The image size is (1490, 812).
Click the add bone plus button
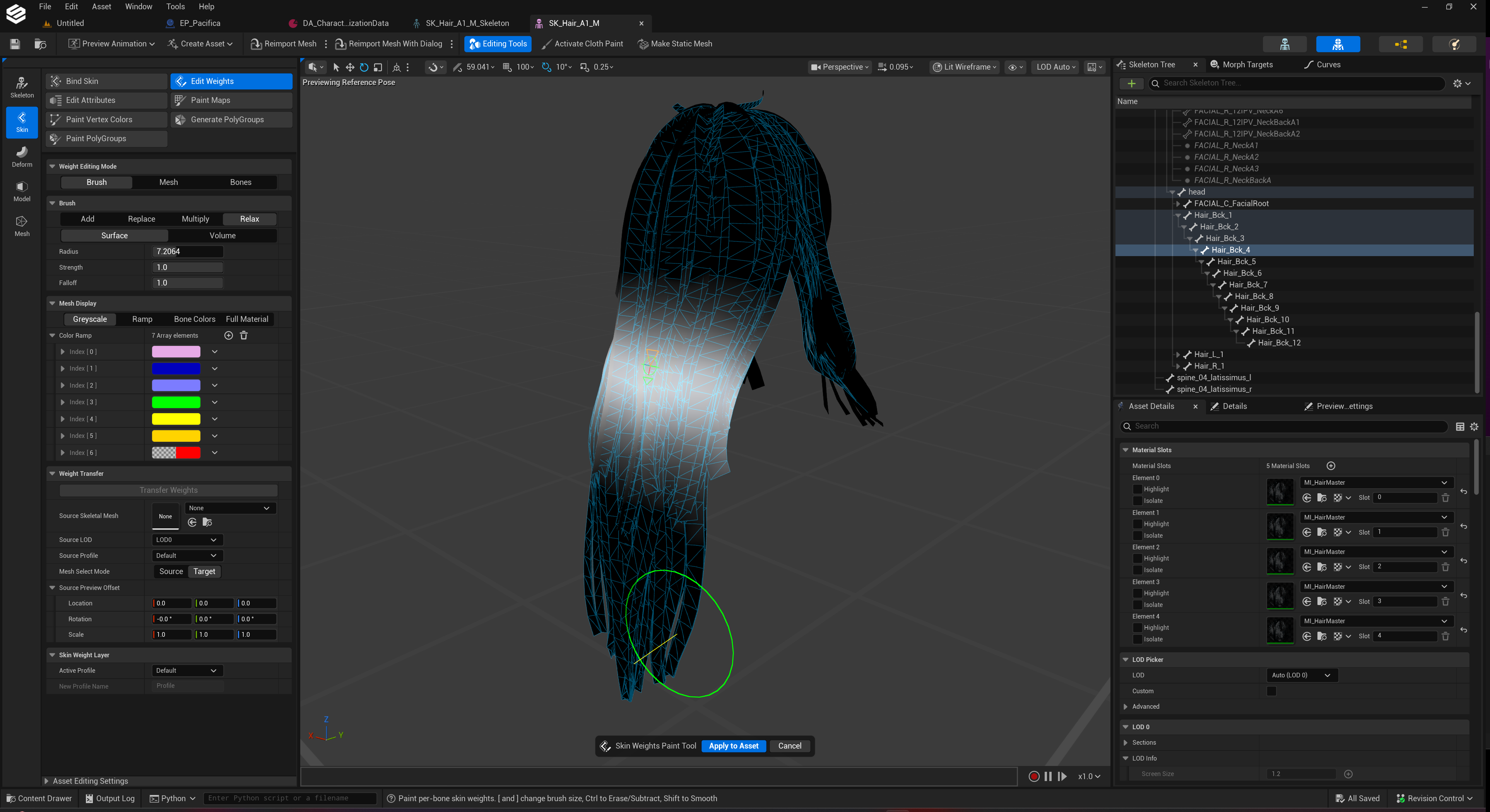(x=1131, y=83)
